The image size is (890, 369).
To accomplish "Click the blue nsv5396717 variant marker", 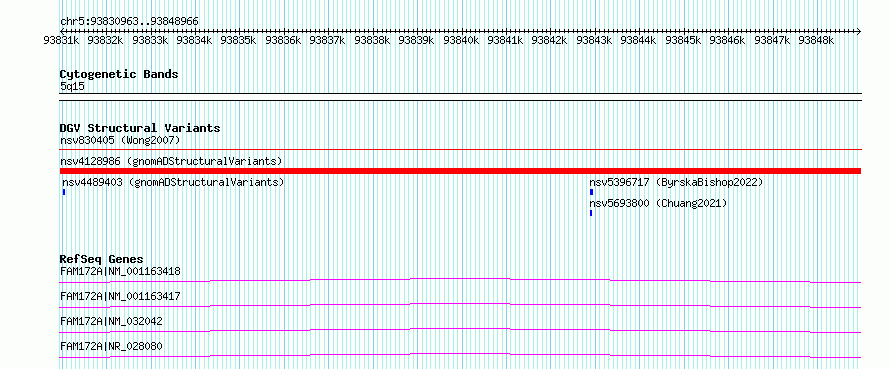I will pyautogui.click(x=591, y=192).
